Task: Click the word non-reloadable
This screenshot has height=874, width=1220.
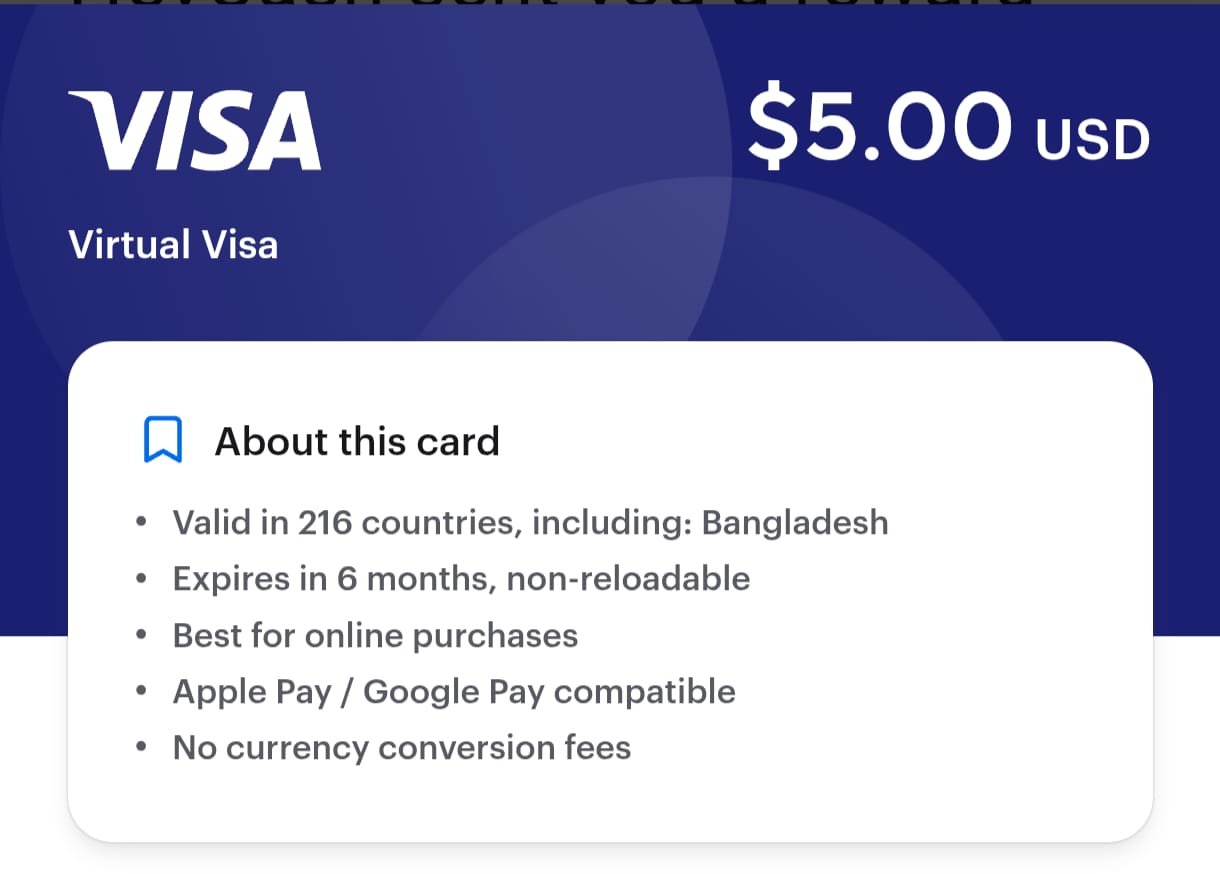Action: 628,578
